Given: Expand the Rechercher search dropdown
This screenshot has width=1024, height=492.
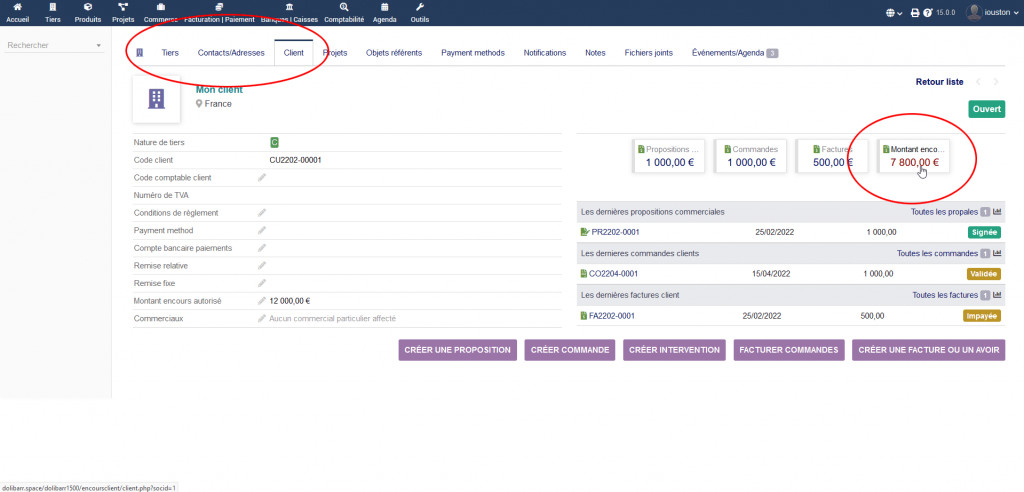Looking at the screenshot, I should [x=98, y=46].
